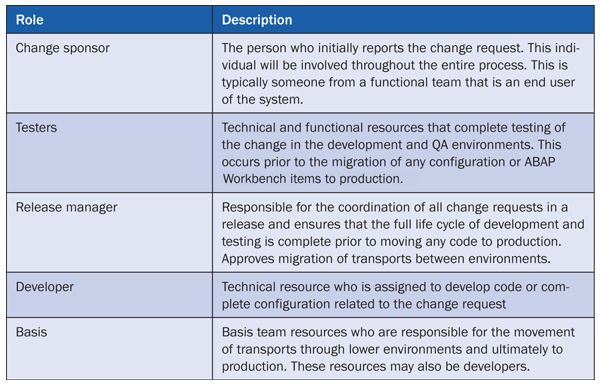Click the Testers description paragraph
Viewport: 600px width, 388px height.
tap(393, 153)
